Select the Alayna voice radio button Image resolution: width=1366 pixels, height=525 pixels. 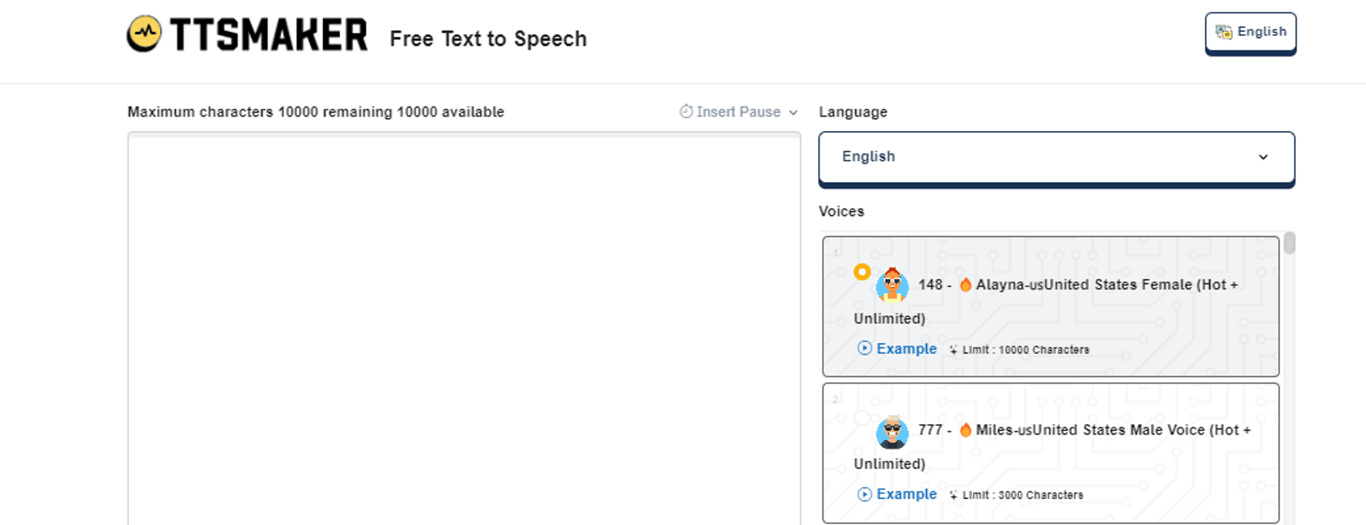tap(862, 271)
